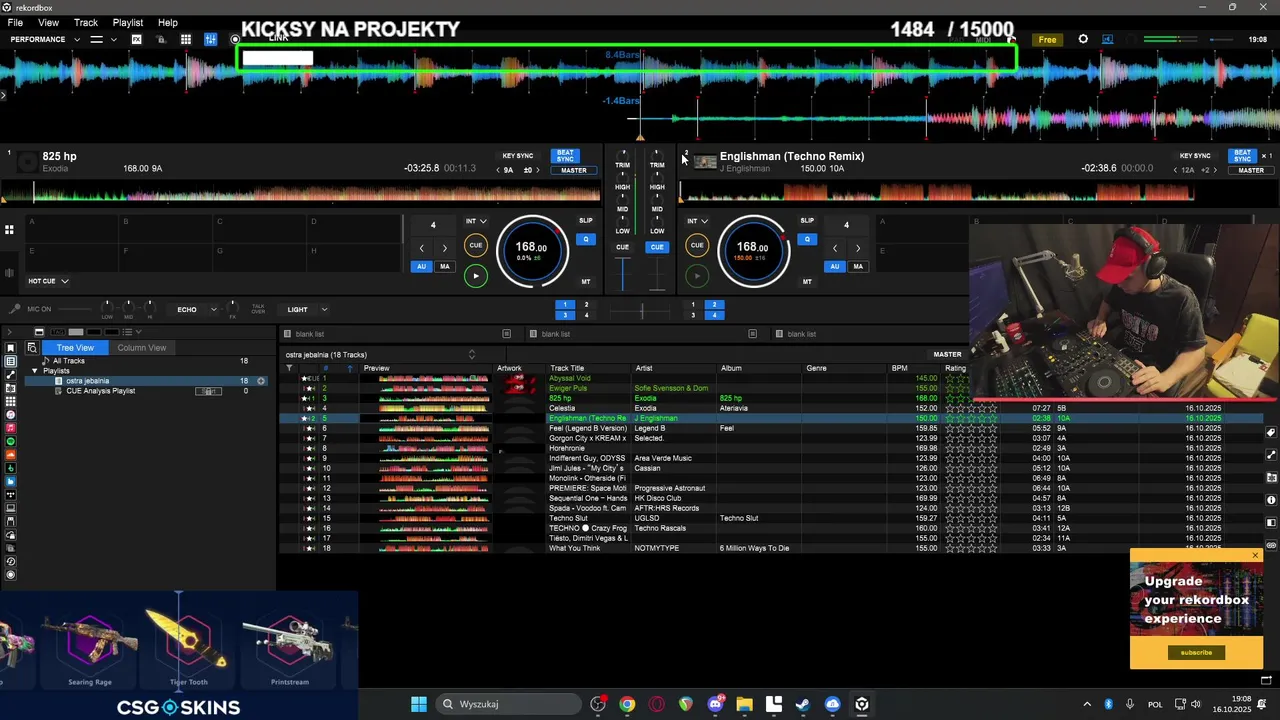Screen dimensions: 1280x720
Task: Adjust channel 1 volume fader
Action: pos(622,273)
